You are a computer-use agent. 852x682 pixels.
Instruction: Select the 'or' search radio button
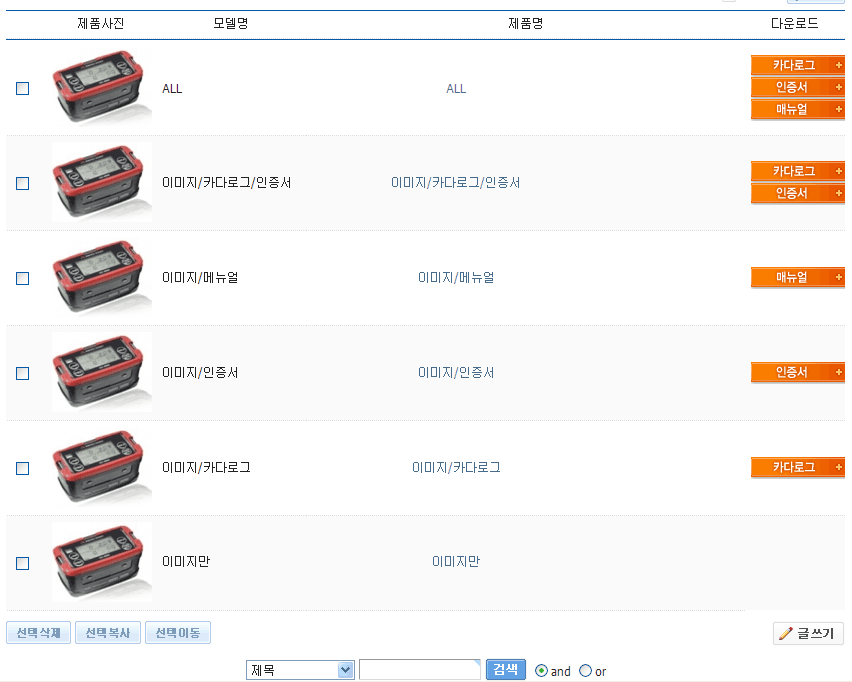(586, 671)
